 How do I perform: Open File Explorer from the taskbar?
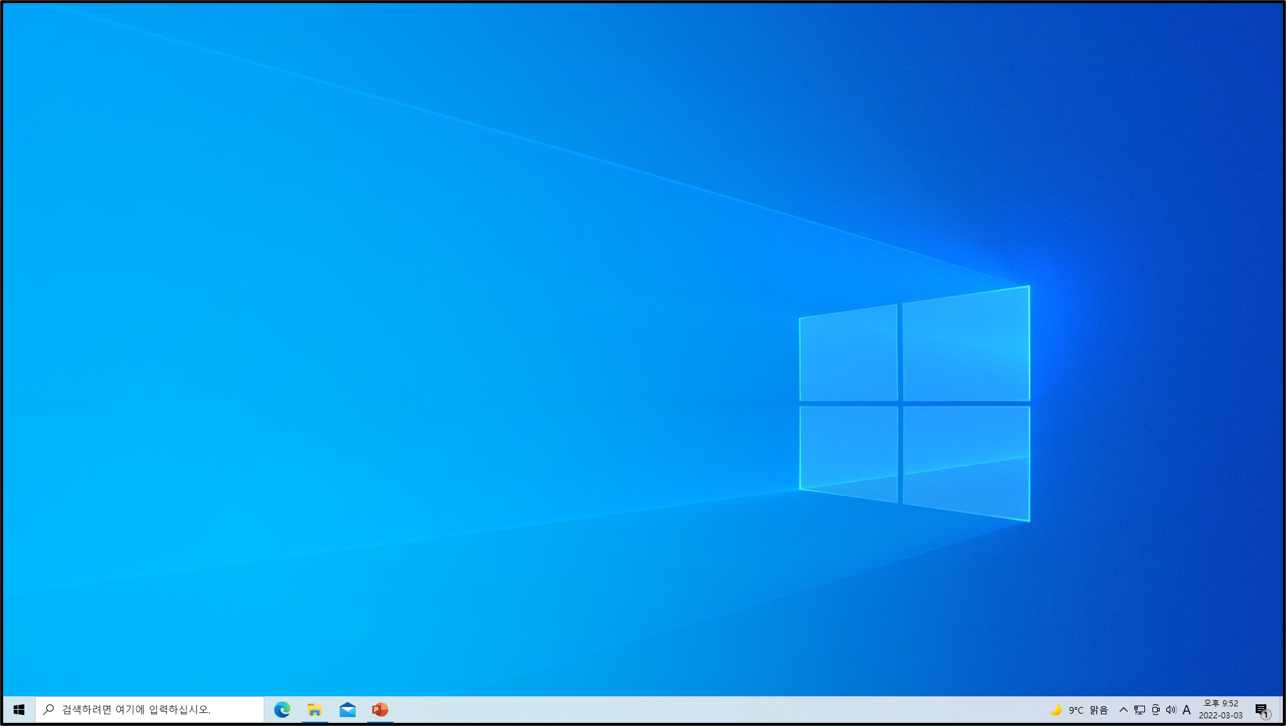(314, 710)
